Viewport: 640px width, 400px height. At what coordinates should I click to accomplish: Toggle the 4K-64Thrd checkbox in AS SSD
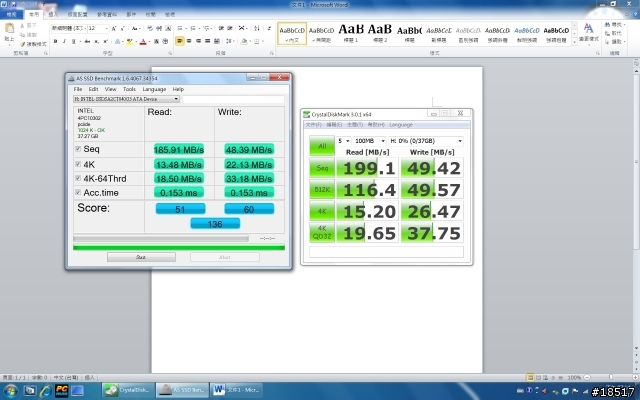click(x=78, y=178)
